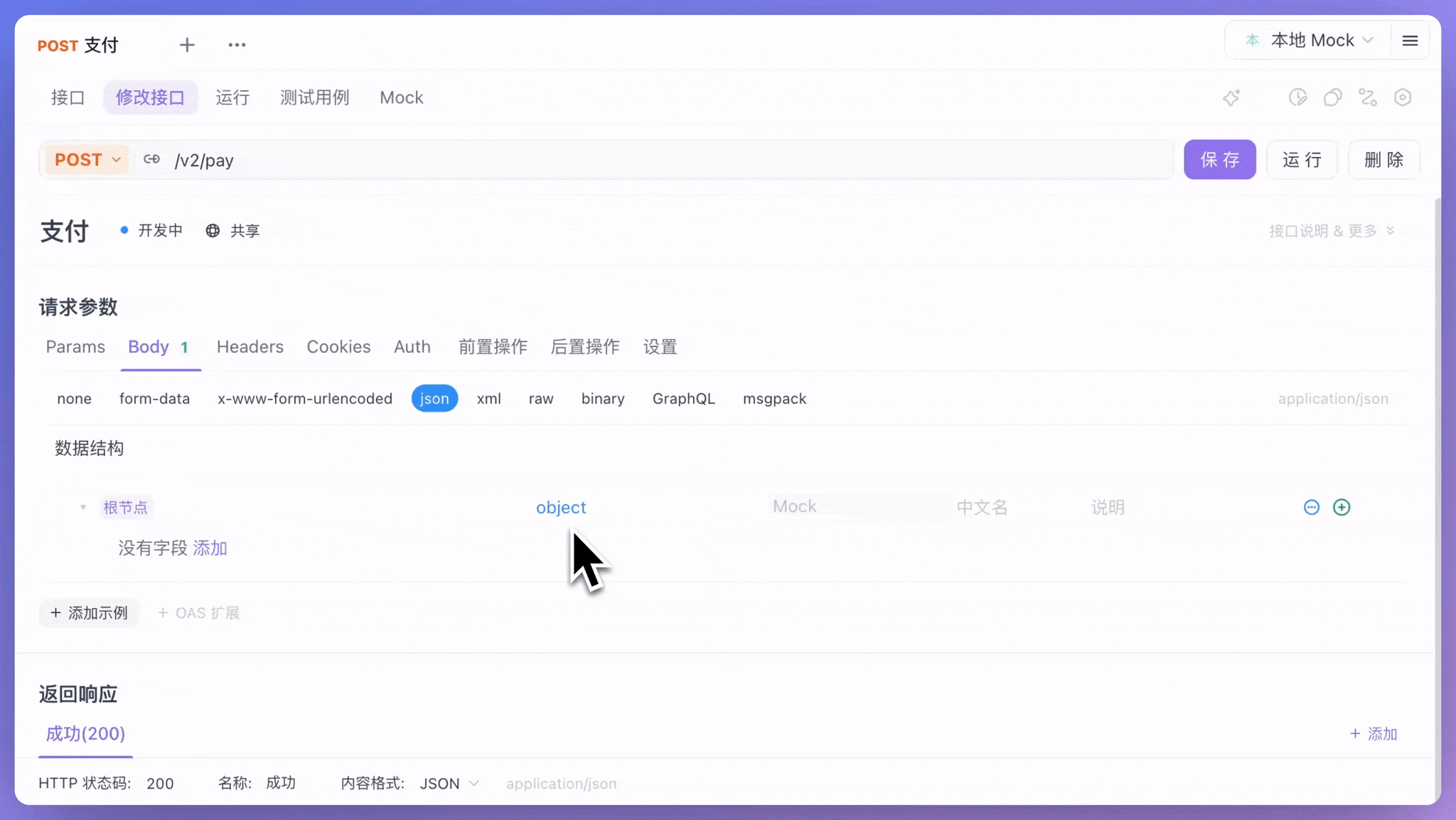This screenshot has height=820, width=1456.
Task: Select the raw body type
Action: pos(541,399)
